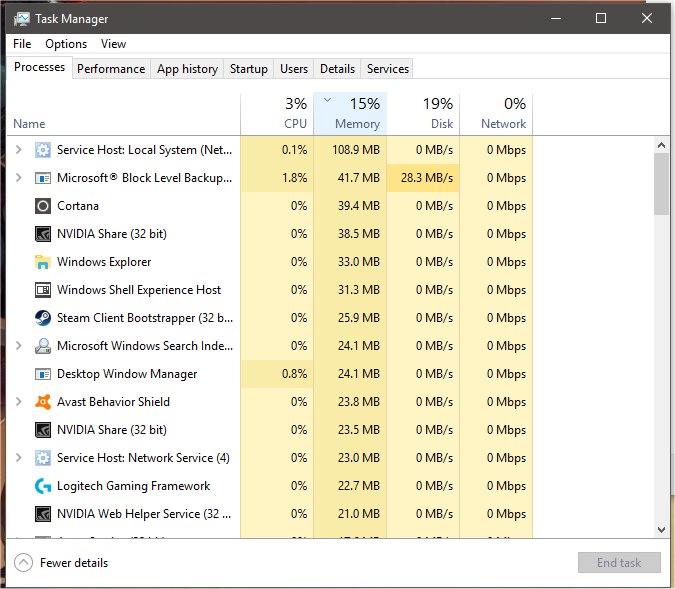Sort processes by Network column
The image size is (675, 589).
coord(496,114)
